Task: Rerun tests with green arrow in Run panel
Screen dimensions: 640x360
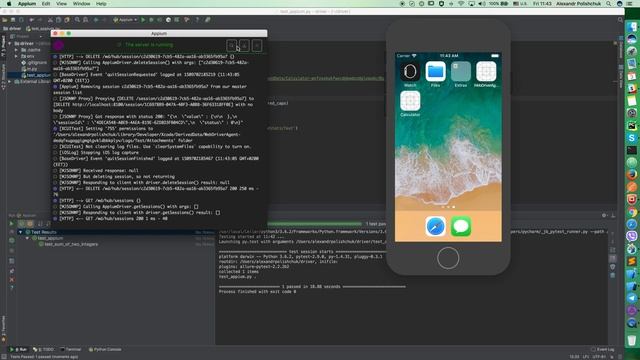Action: tap(11, 224)
